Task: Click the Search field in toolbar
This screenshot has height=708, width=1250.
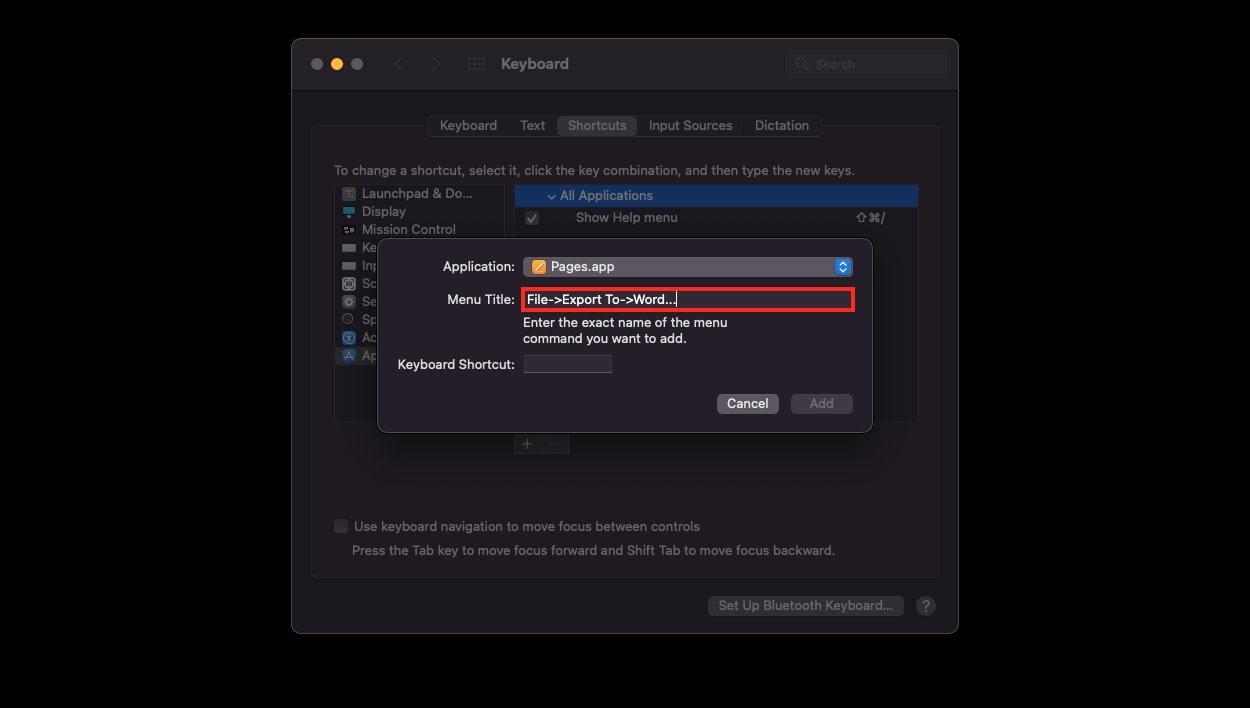Action: click(x=866, y=64)
